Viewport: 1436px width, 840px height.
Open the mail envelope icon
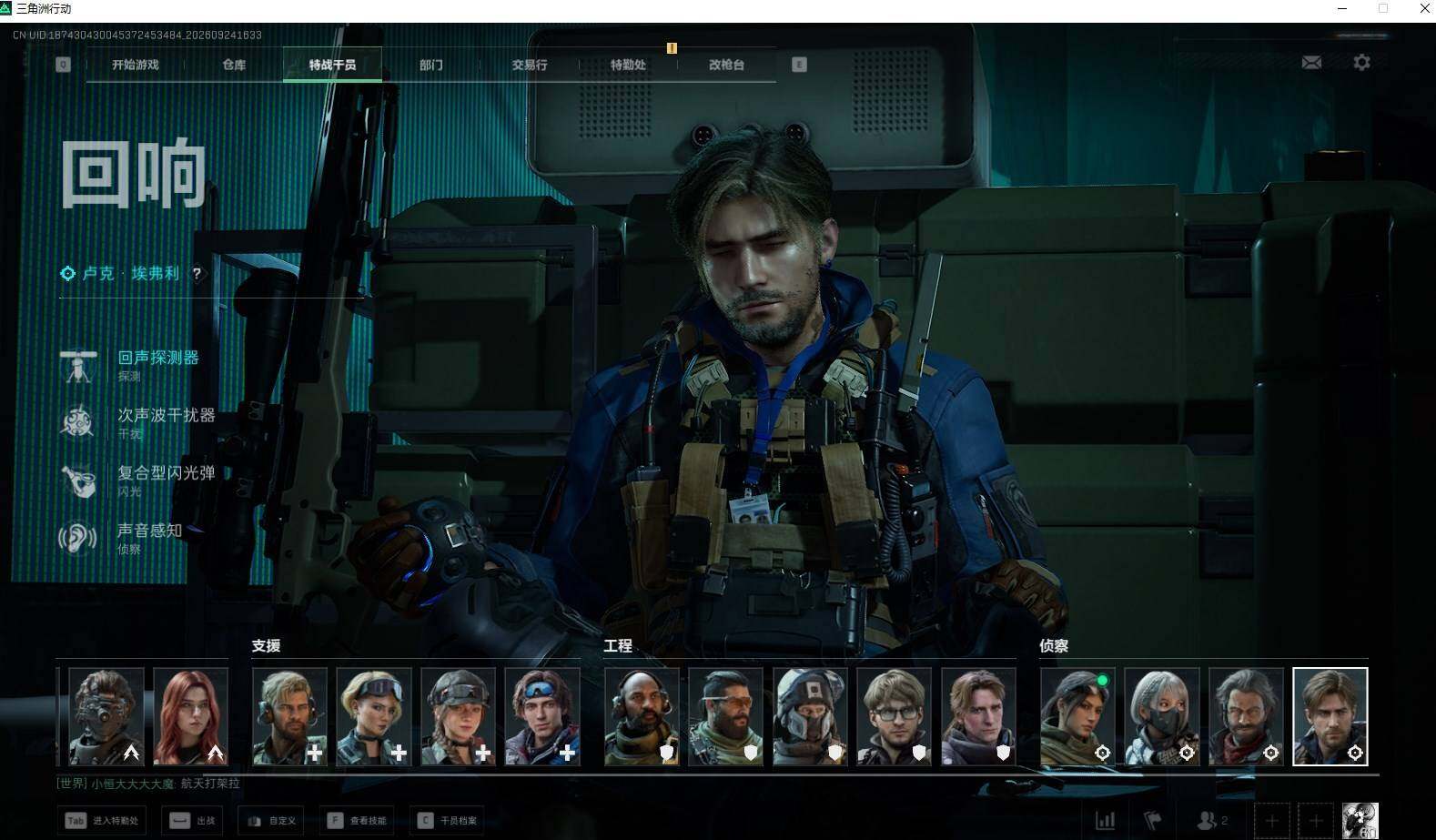point(1311,62)
